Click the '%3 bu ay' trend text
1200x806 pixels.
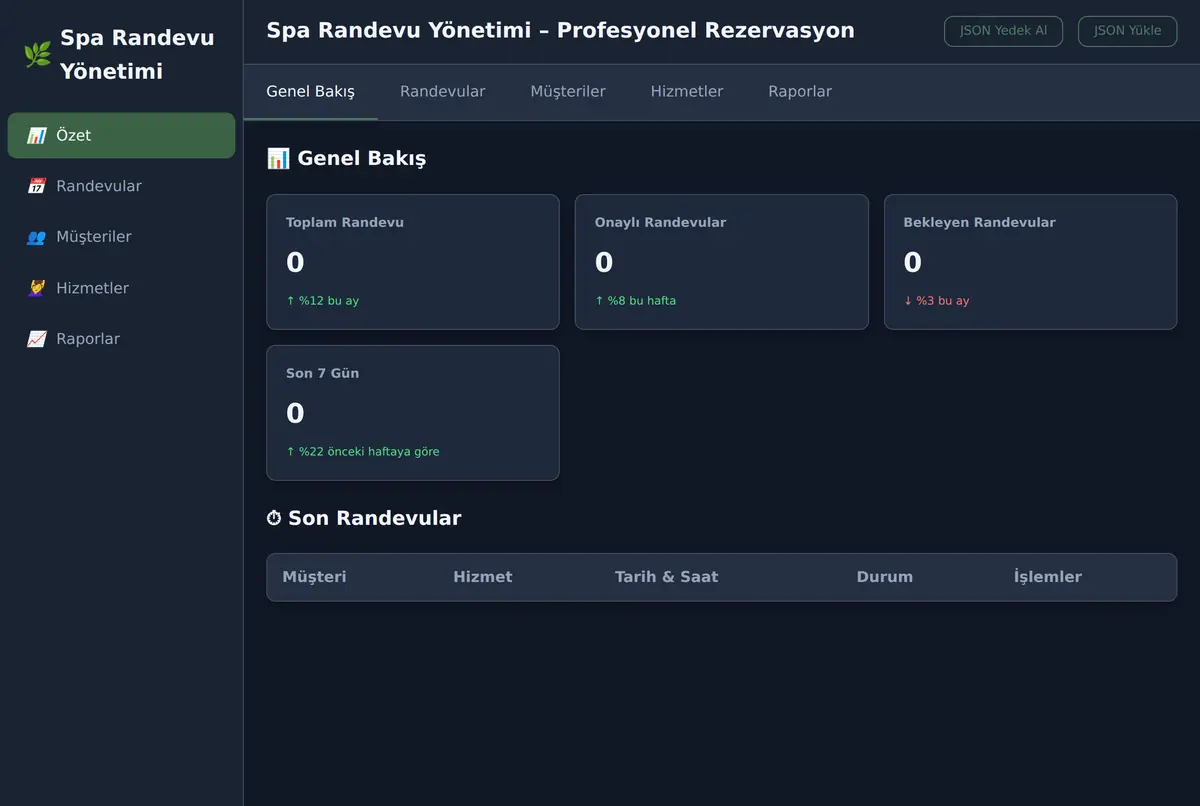tap(936, 301)
